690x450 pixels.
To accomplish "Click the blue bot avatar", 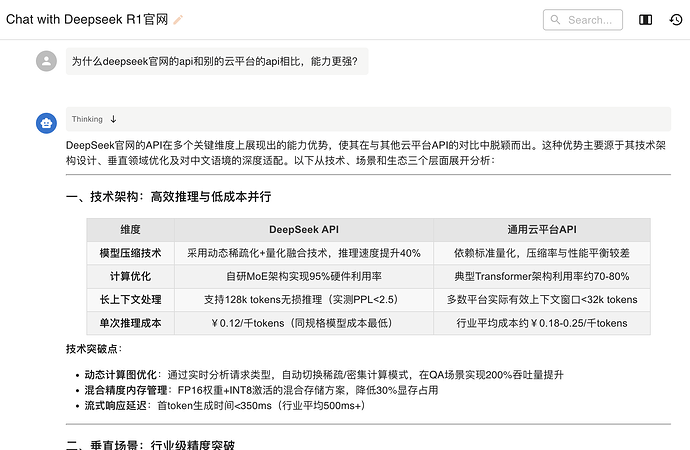I will (x=46, y=123).
